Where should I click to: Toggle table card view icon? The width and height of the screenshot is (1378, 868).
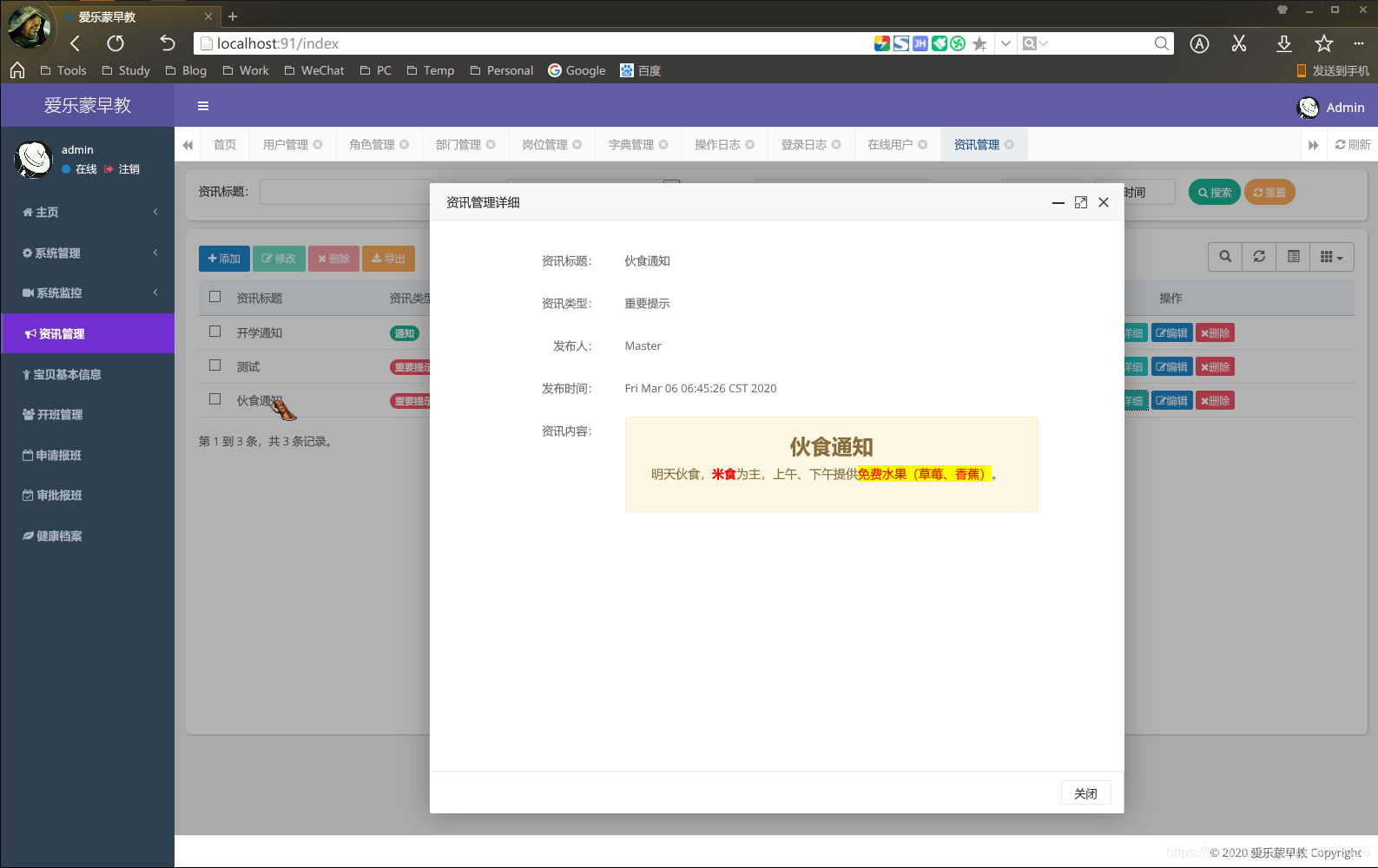click(x=1294, y=257)
